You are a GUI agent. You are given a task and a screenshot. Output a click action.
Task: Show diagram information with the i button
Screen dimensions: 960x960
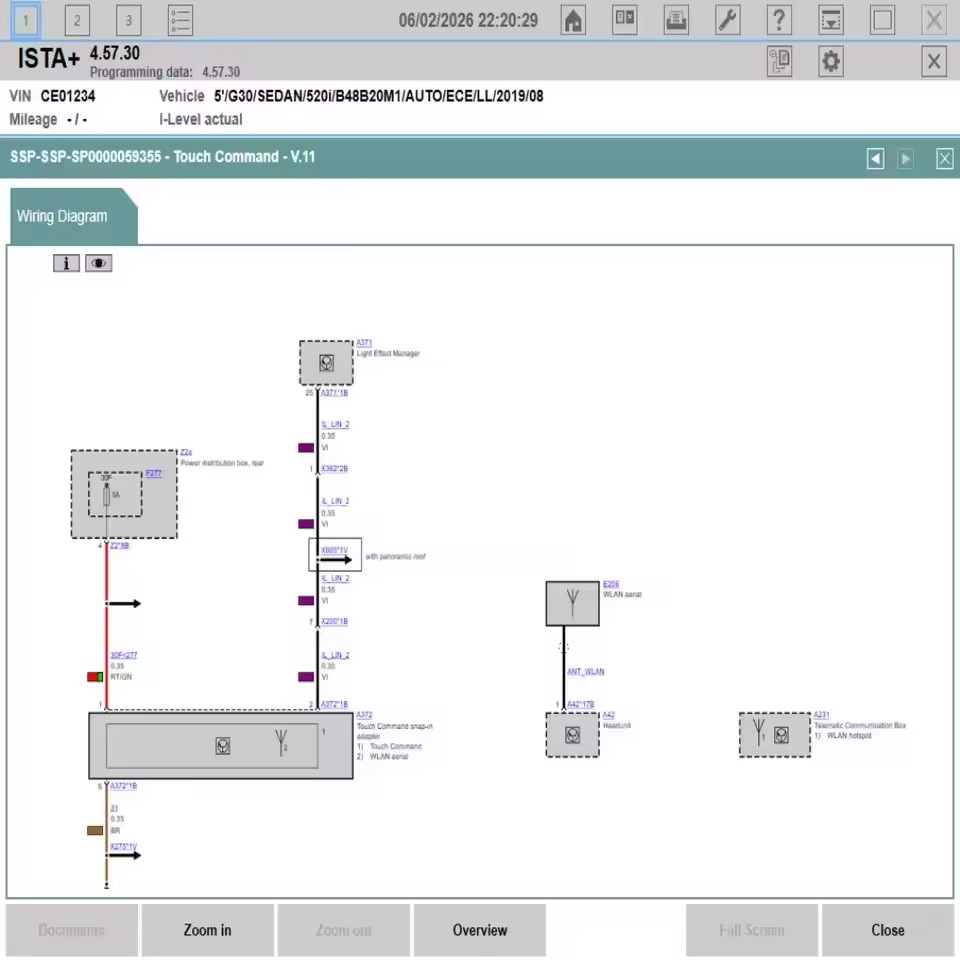[x=66, y=263]
